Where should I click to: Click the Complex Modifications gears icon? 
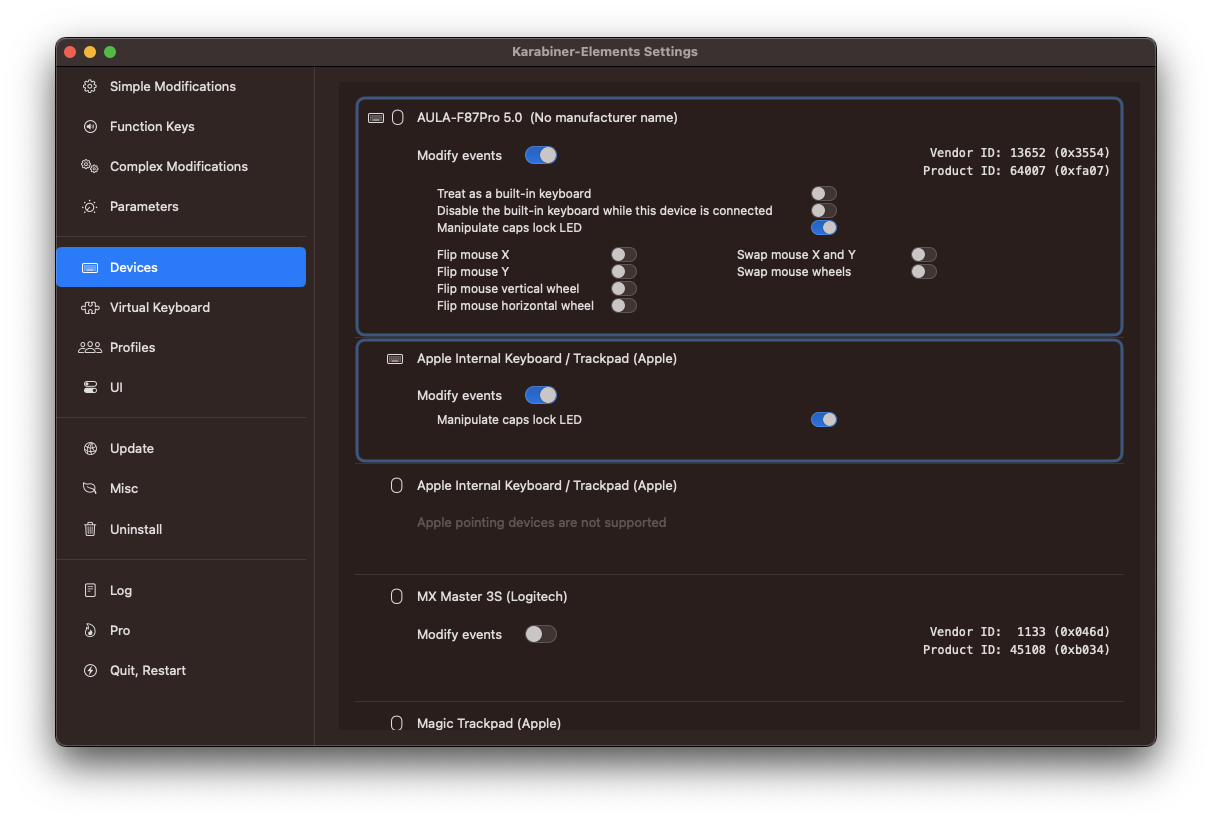point(90,166)
